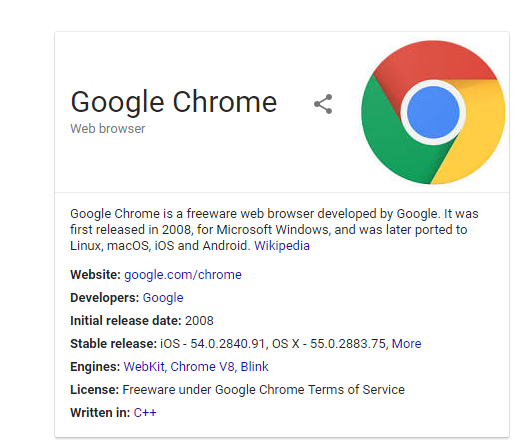
Task: Expand More stable release versions
Action: (x=406, y=343)
